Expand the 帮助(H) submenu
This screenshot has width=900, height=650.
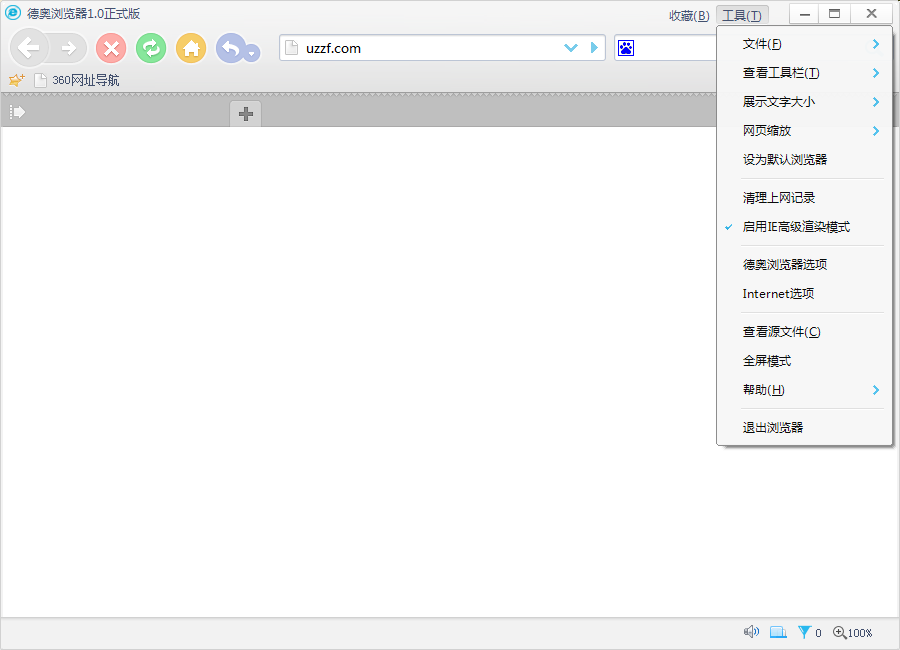pos(804,390)
